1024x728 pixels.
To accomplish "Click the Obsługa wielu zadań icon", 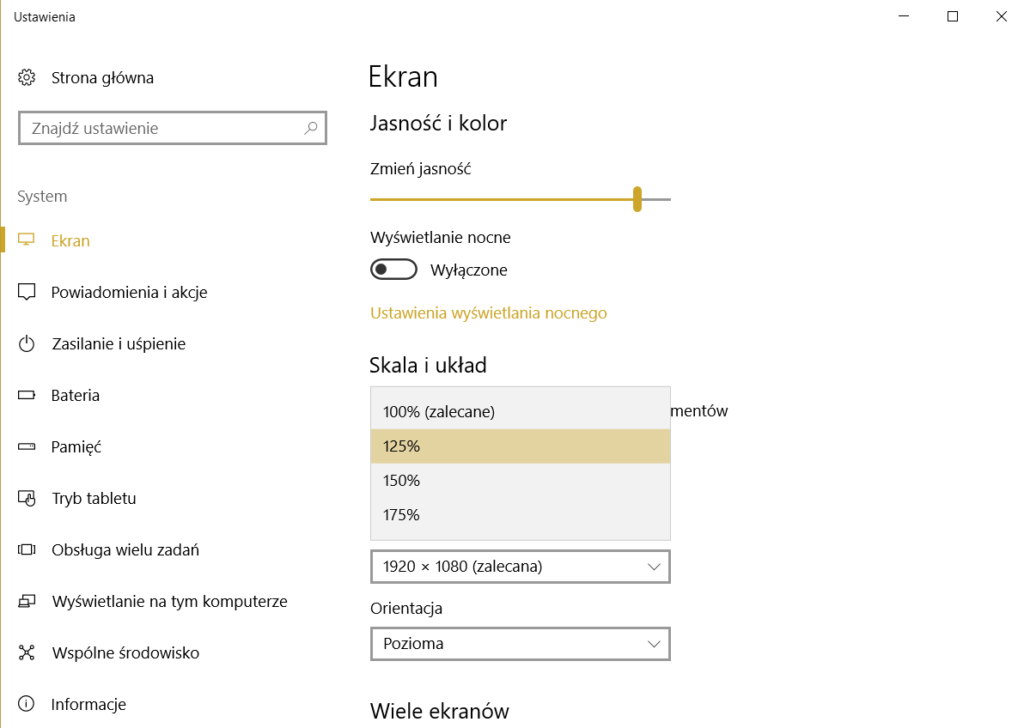I will point(26,550).
